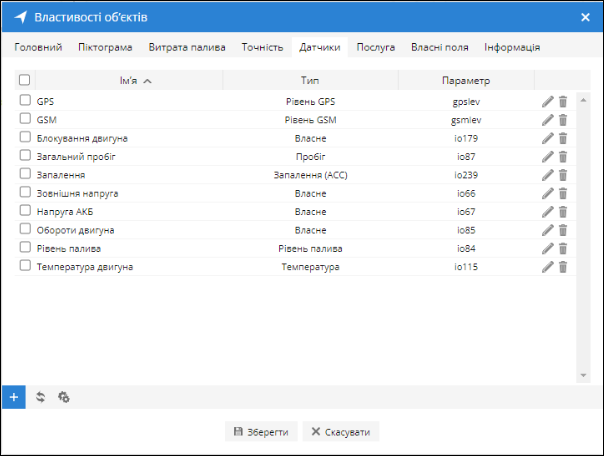Screen dimensions: 605x456
Task: Click parameter value gpslev
Action: [x=466, y=102]
